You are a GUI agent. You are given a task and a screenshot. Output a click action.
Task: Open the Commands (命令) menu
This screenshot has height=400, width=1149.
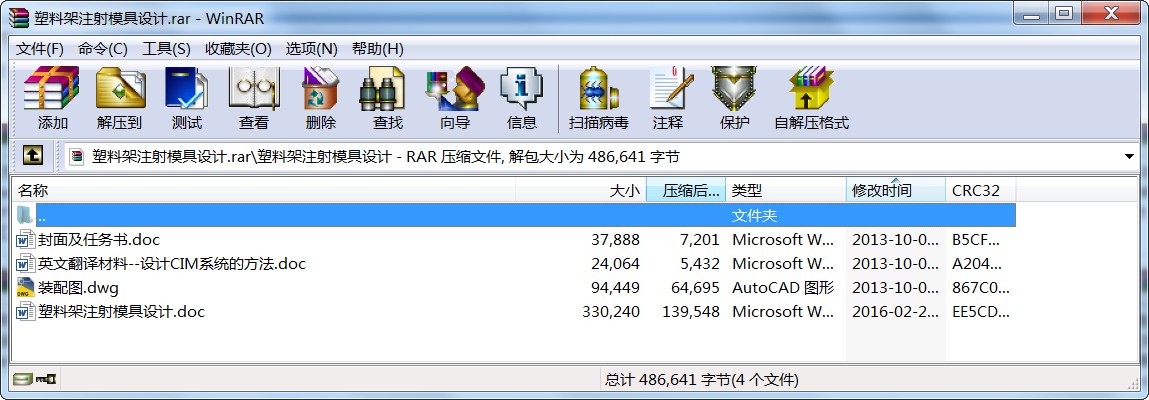(x=103, y=49)
